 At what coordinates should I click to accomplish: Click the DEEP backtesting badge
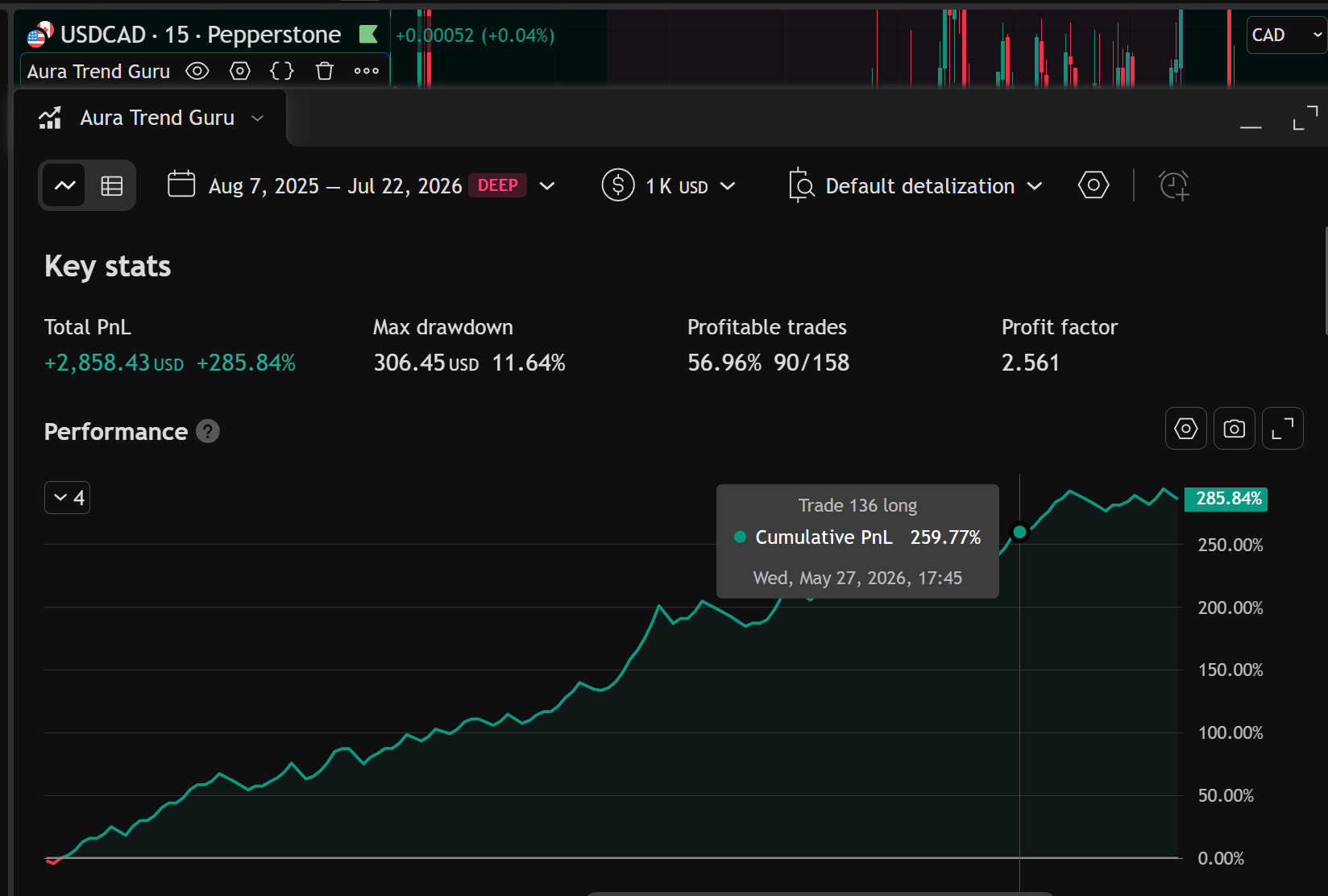pos(498,185)
